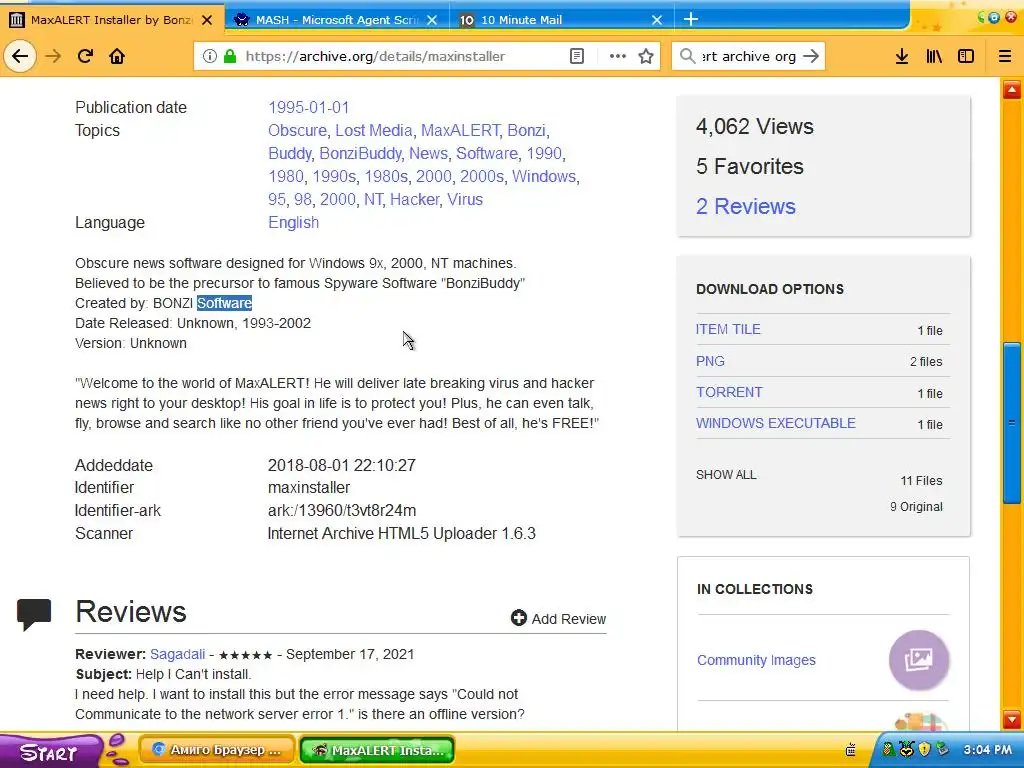
Task: Download the WINDOWS EXECUTABLE file
Action: (x=776, y=423)
